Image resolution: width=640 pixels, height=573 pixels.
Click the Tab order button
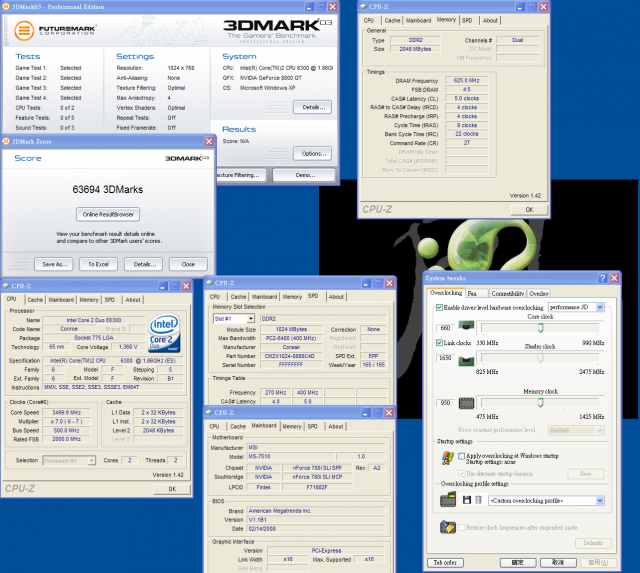(445, 562)
